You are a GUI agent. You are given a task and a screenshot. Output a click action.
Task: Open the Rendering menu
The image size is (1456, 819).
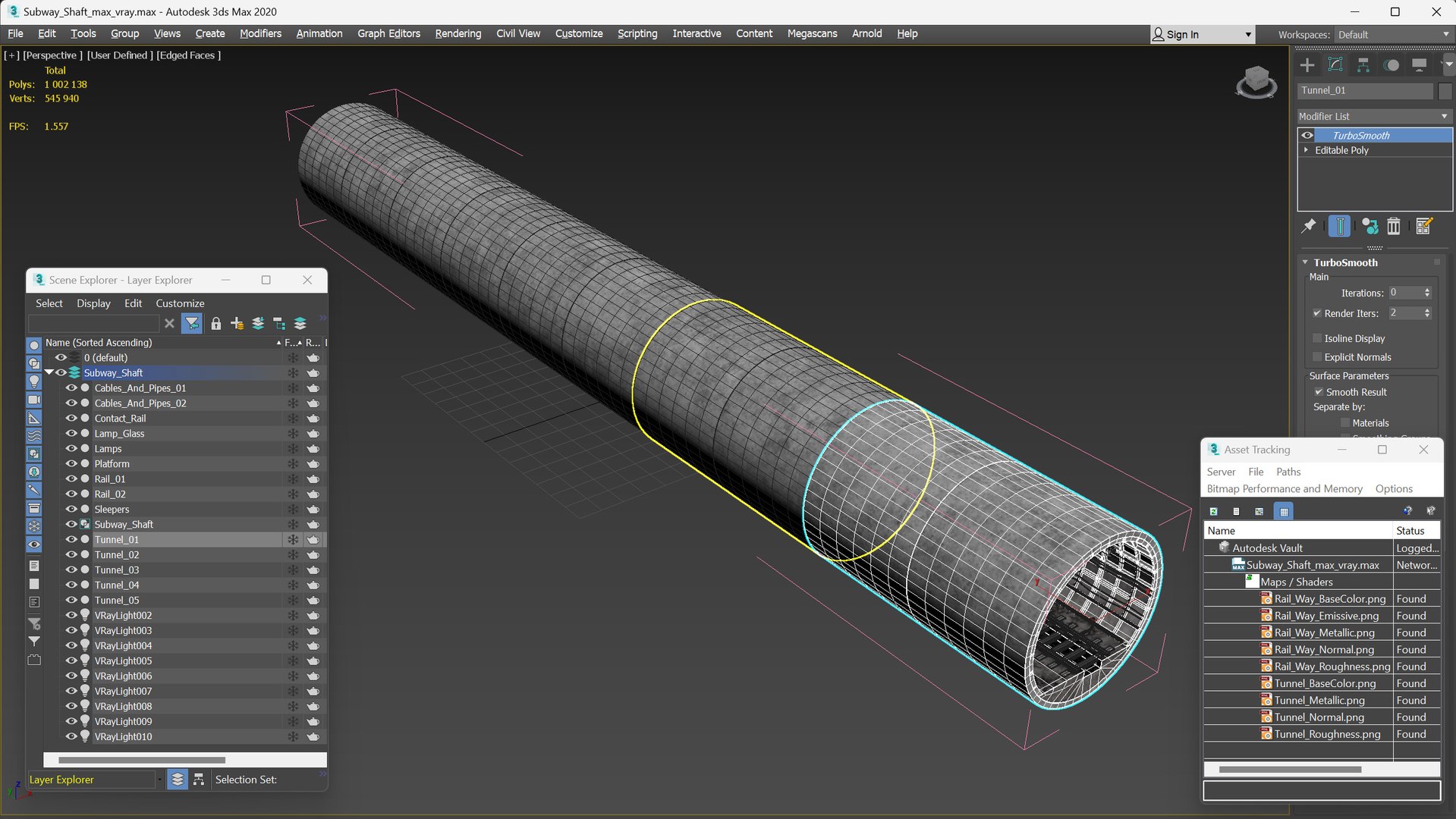(x=458, y=33)
